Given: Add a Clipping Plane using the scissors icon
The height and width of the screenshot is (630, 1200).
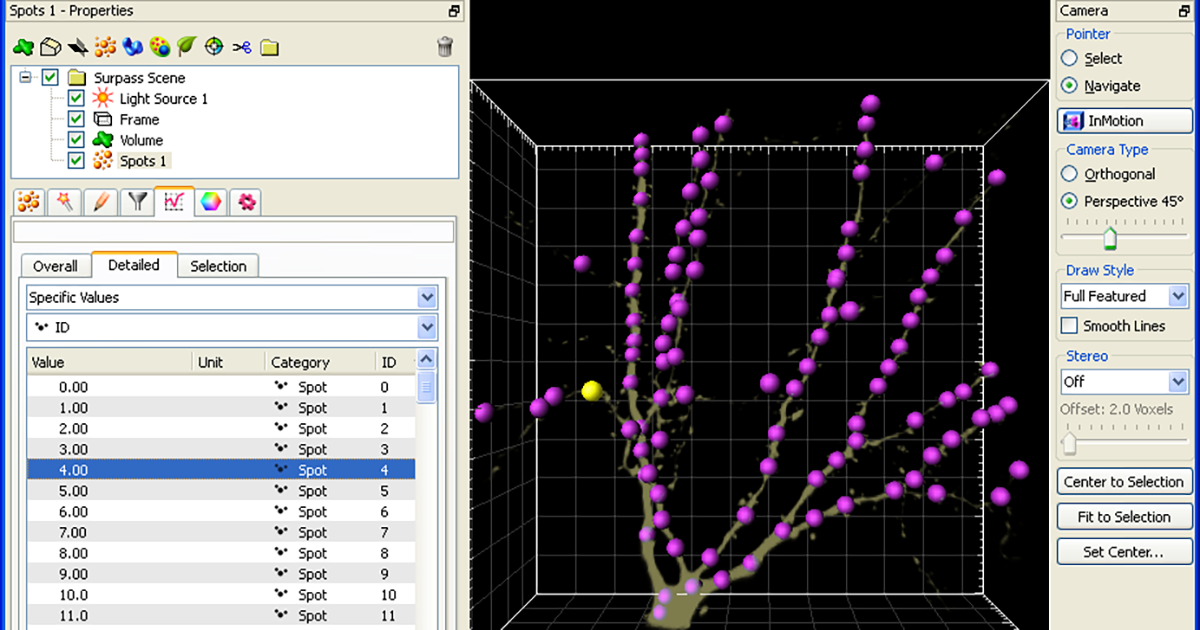Looking at the screenshot, I should pyautogui.click(x=241, y=46).
